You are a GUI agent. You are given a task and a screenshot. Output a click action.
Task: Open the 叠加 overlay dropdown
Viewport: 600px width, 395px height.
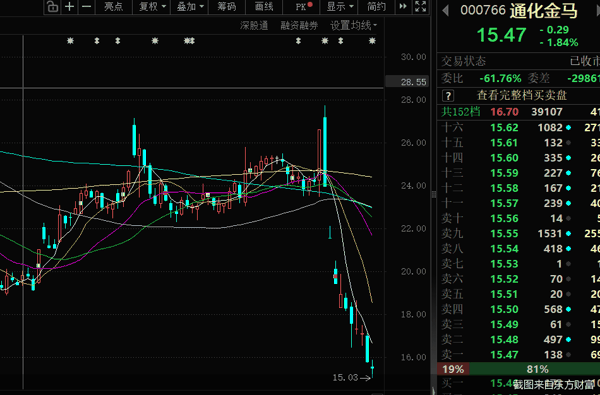click(x=190, y=7)
